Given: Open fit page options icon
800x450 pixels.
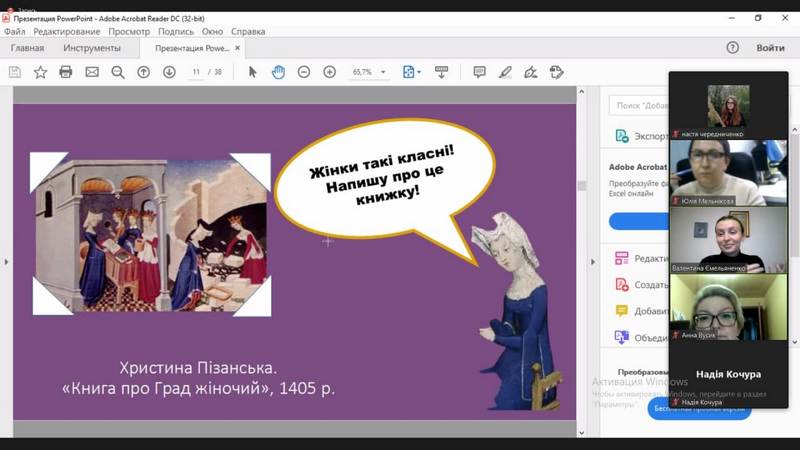Looking at the screenshot, I should [x=411, y=72].
